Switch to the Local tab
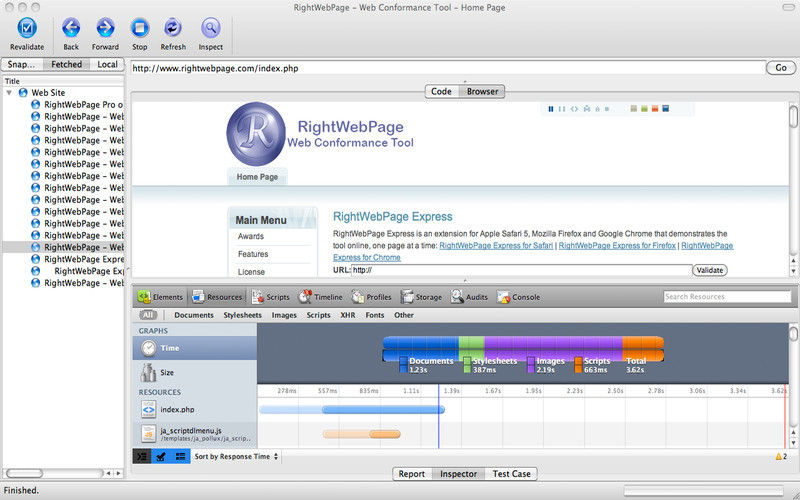The image size is (800, 500). (x=107, y=64)
